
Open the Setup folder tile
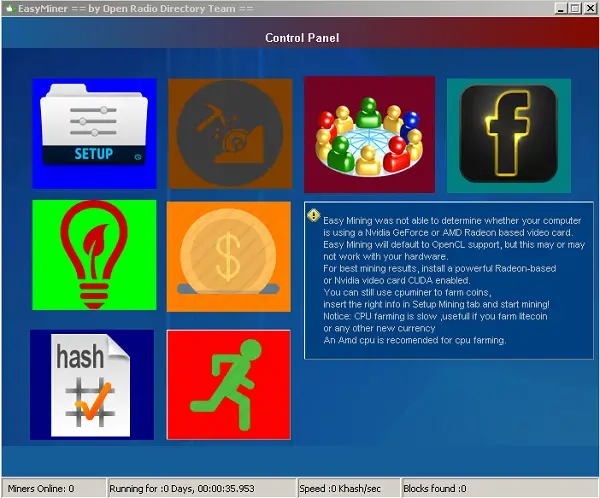point(94,134)
